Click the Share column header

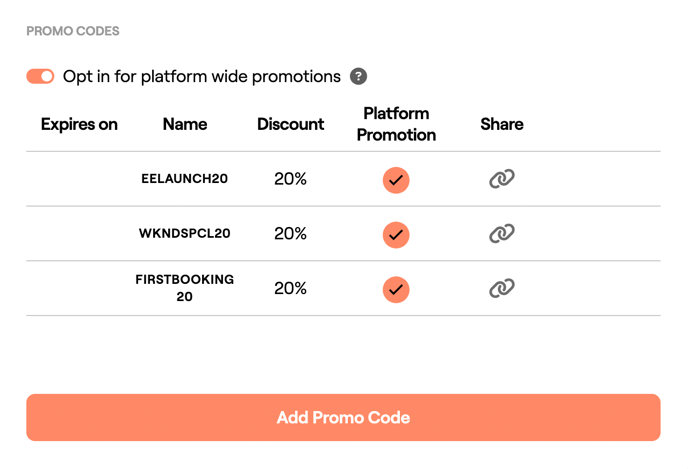coord(501,125)
